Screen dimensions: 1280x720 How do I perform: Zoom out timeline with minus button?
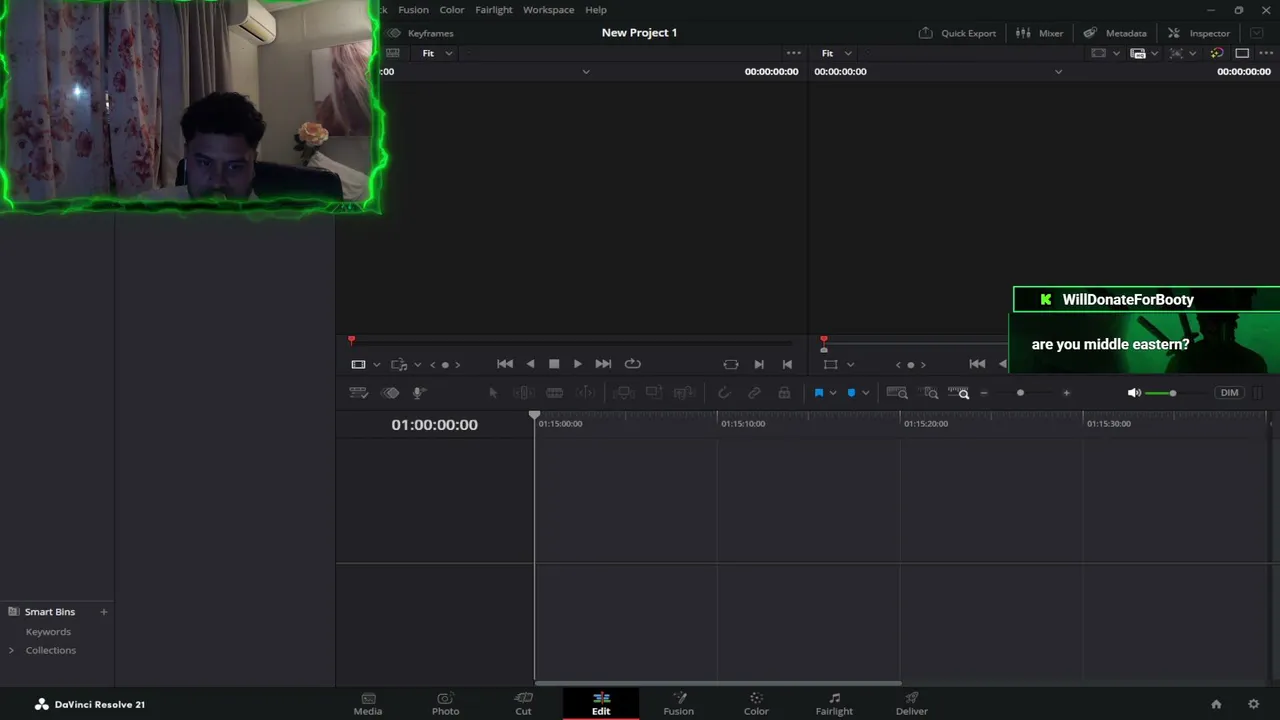click(x=984, y=393)
